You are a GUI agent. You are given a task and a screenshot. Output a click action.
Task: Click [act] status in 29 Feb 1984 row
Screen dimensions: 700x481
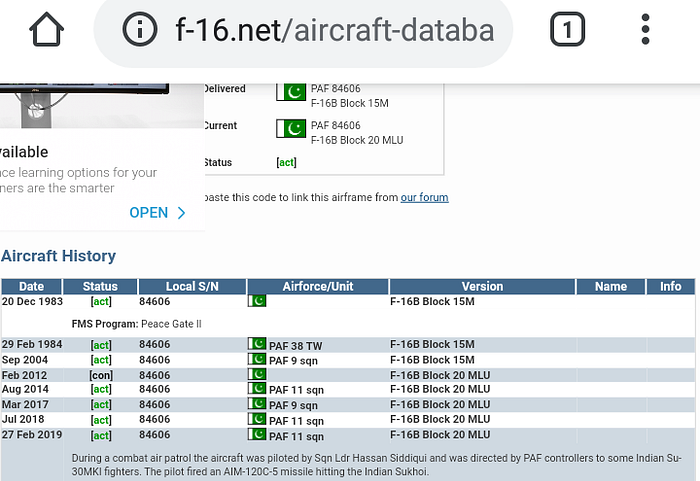[101, 345]
